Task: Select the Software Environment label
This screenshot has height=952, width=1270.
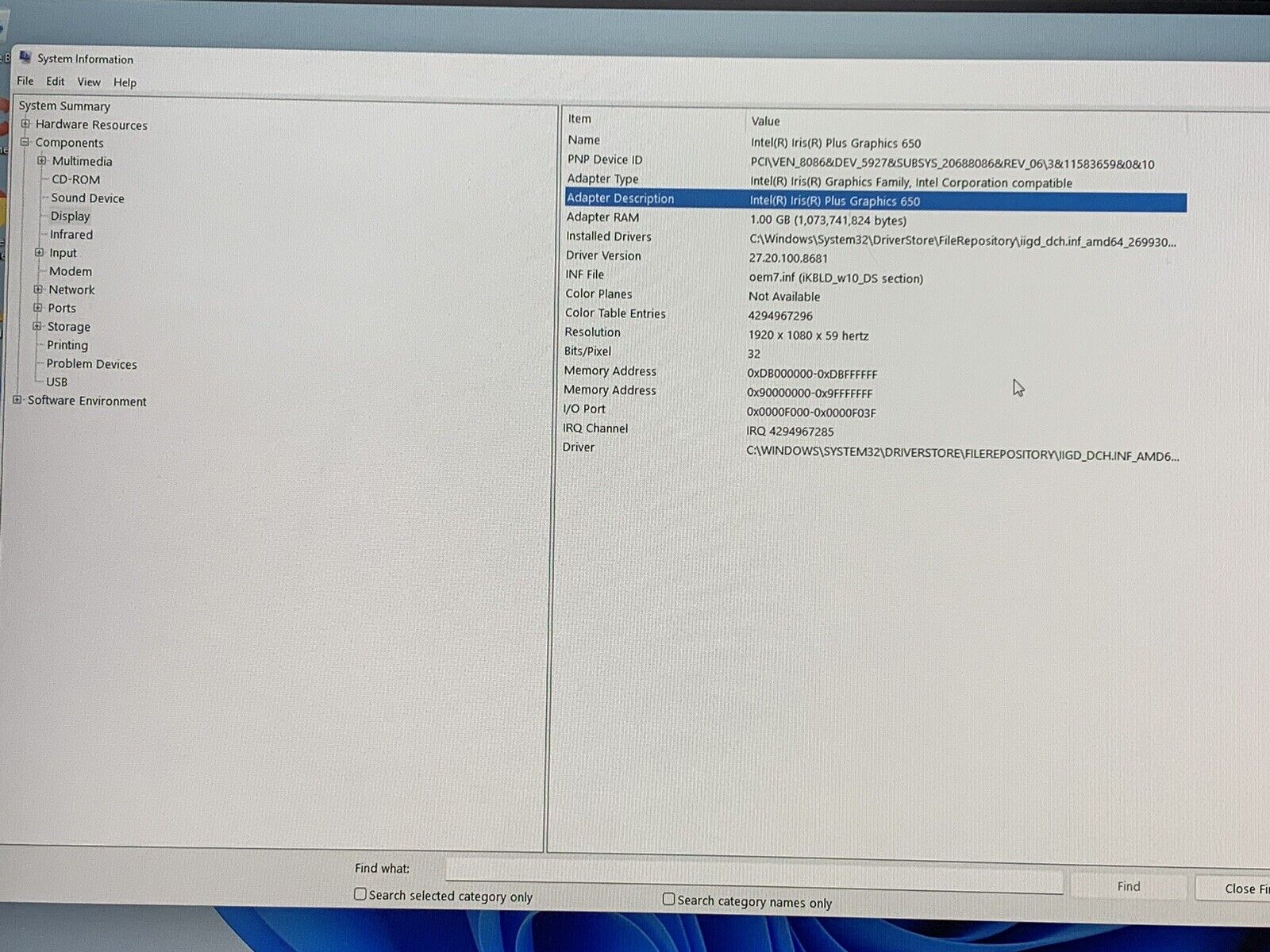Action: tap(87, 401)
